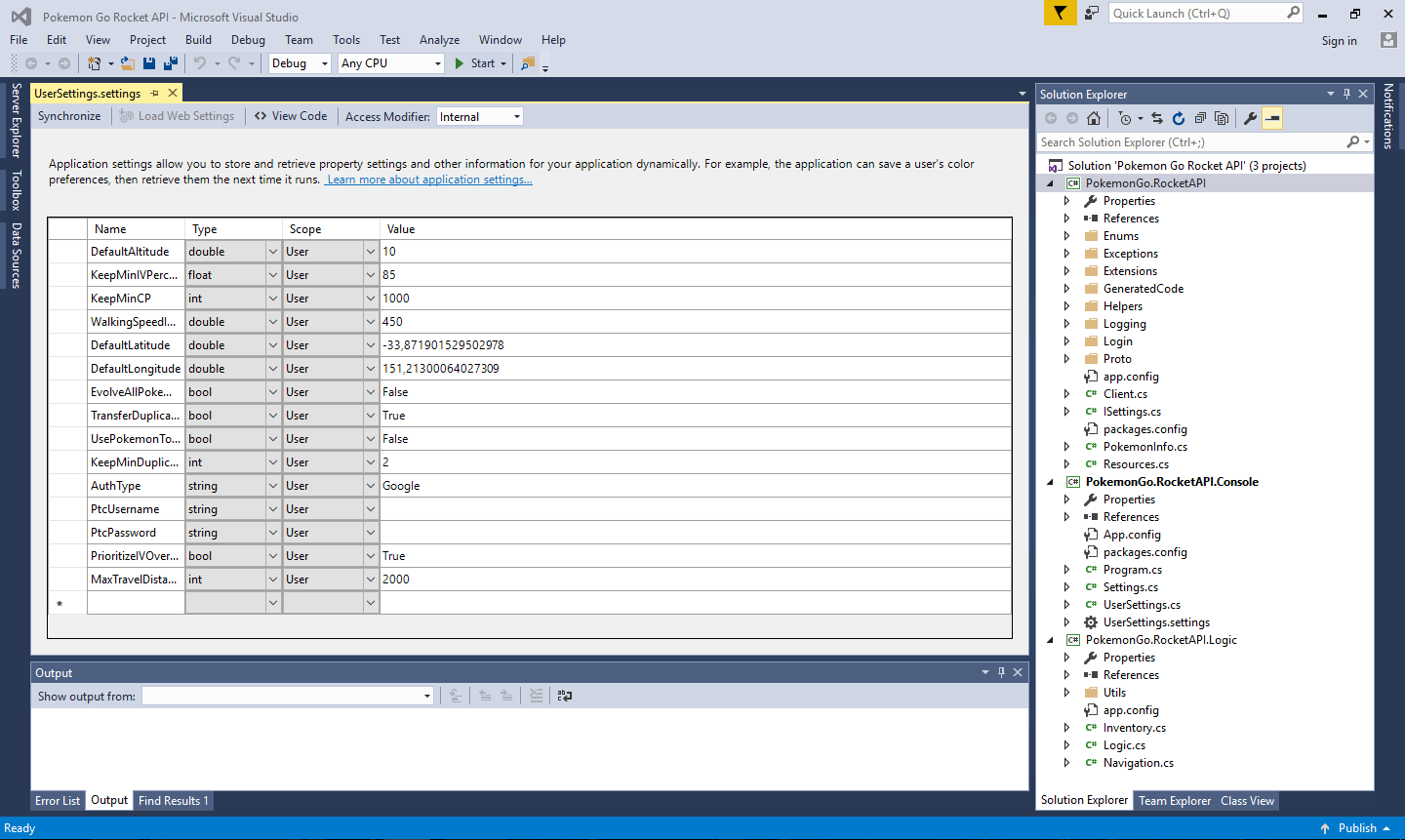Viewport: 1405px width, 840px height.
Task: Click the Value cell for DefaultLatitude
Action: 695,345
